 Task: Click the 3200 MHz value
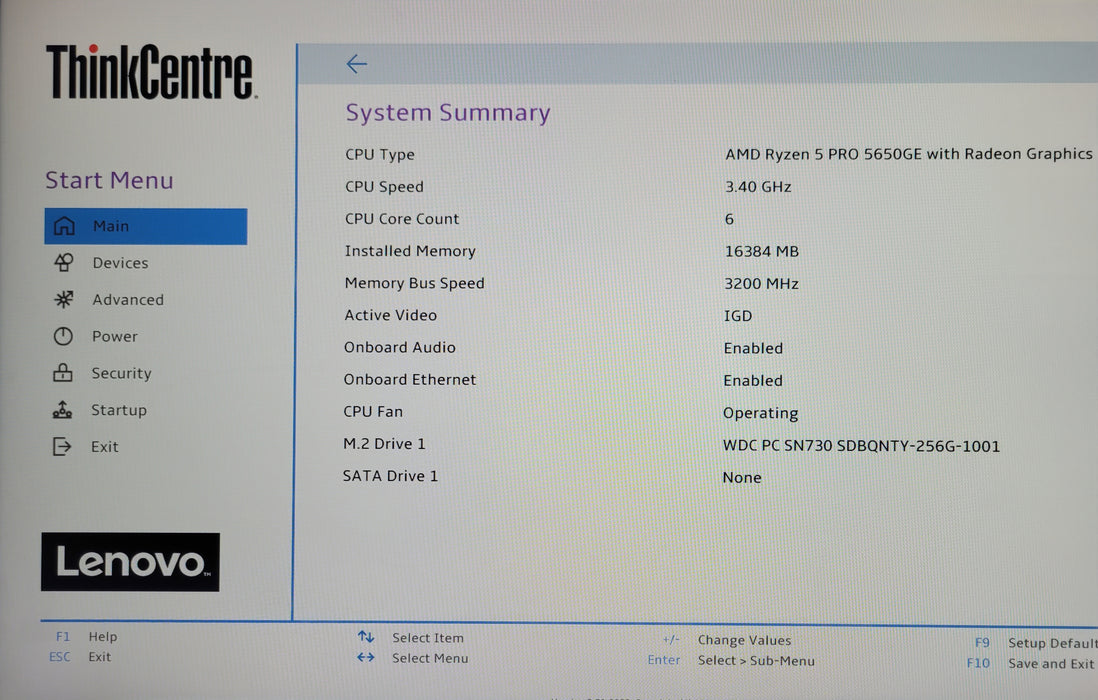pos(761,284)
